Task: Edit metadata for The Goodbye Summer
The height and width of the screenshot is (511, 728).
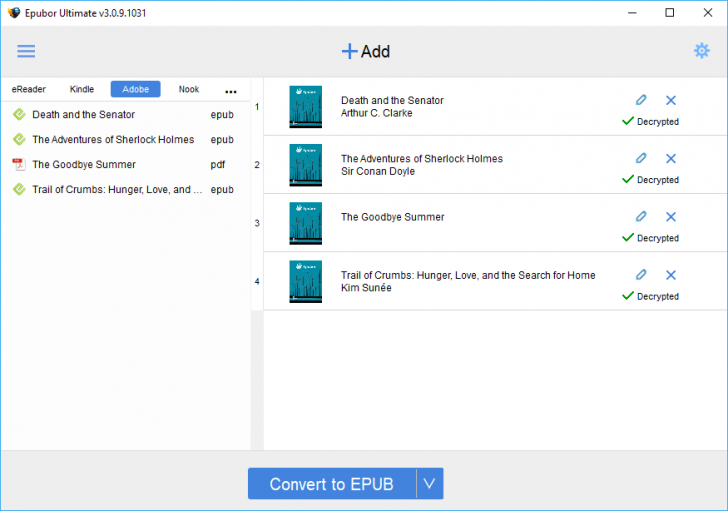Action: pos(641,216)
